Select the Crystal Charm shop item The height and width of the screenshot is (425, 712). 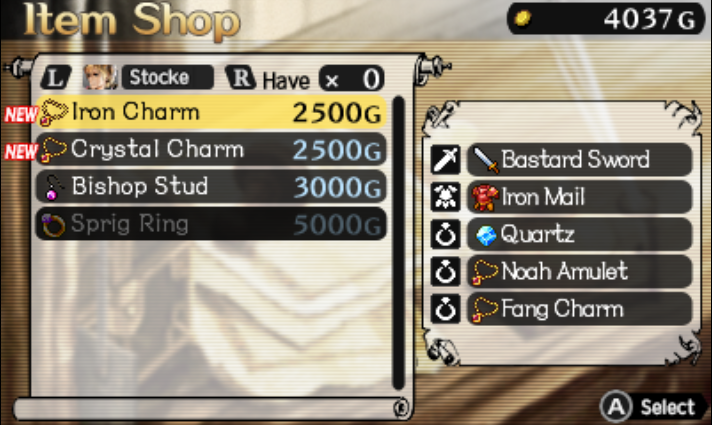coord(211,149)
